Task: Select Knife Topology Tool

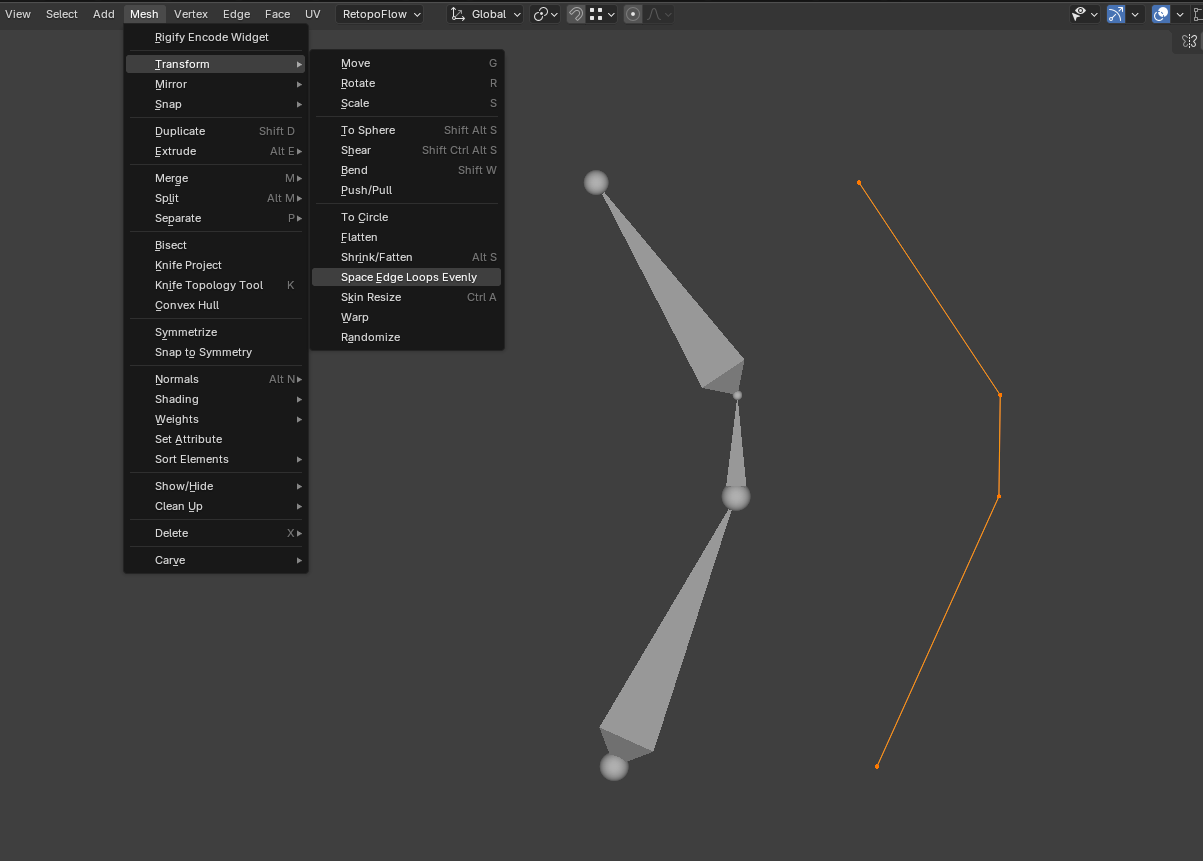Action: click(215, 285)
